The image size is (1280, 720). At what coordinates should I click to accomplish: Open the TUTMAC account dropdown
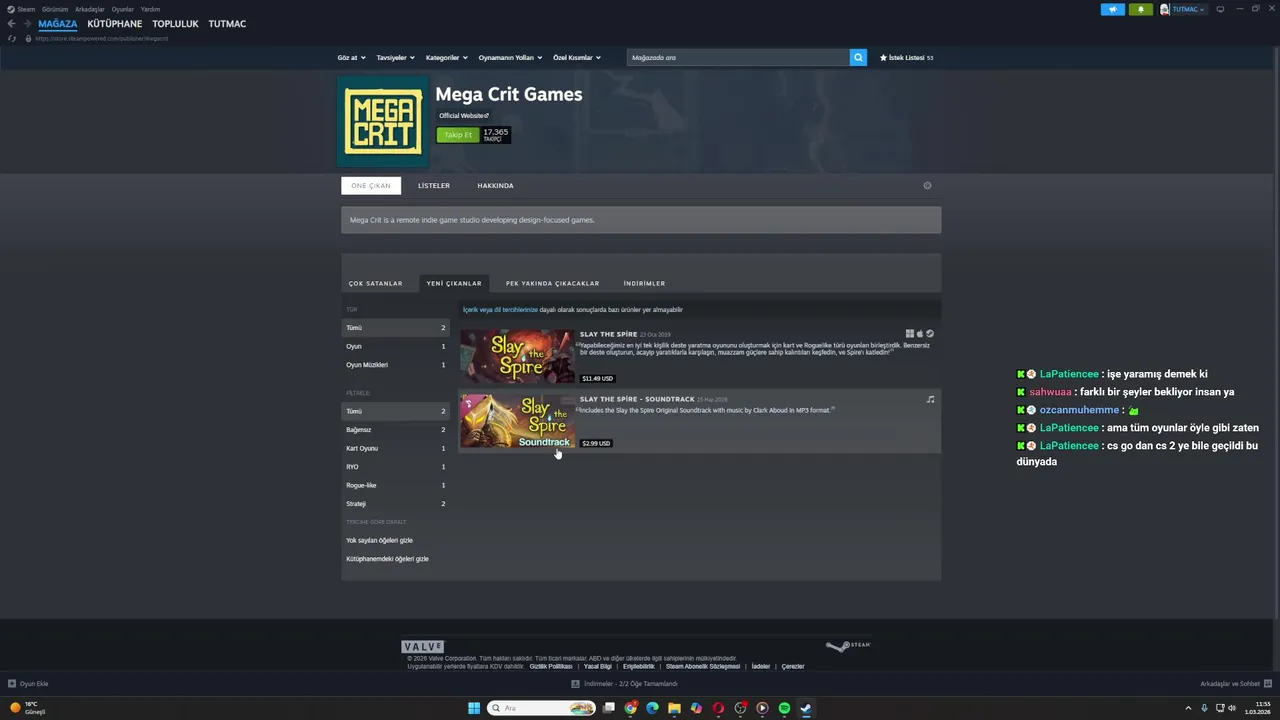click(1182, 9)
